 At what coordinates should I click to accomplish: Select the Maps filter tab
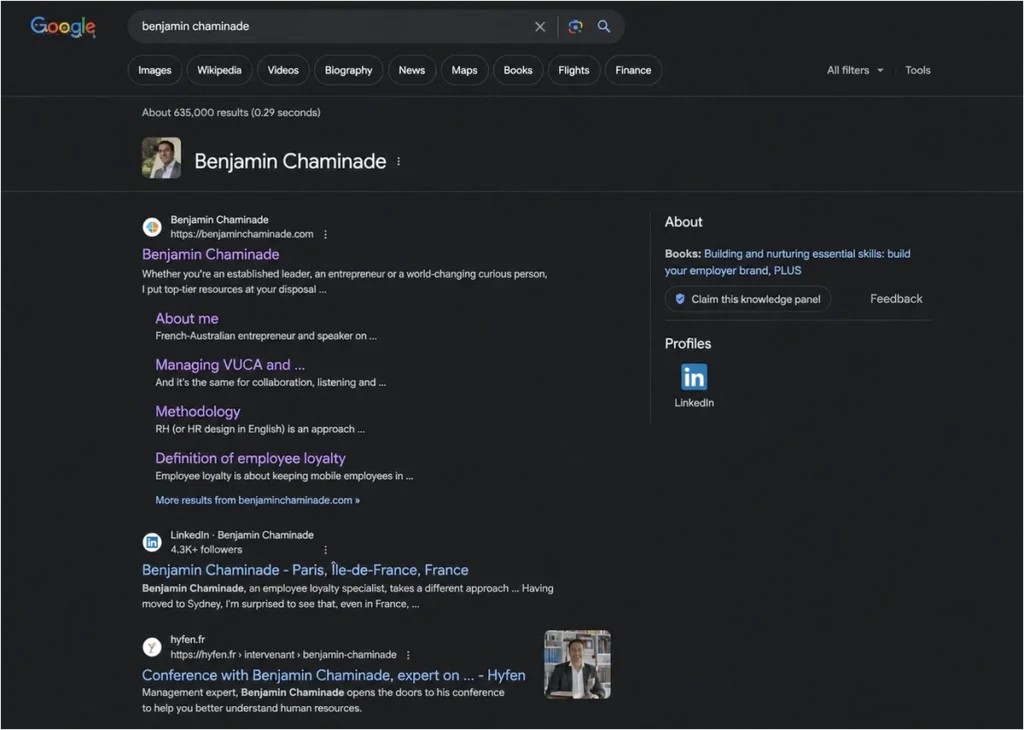pos(464,70)
